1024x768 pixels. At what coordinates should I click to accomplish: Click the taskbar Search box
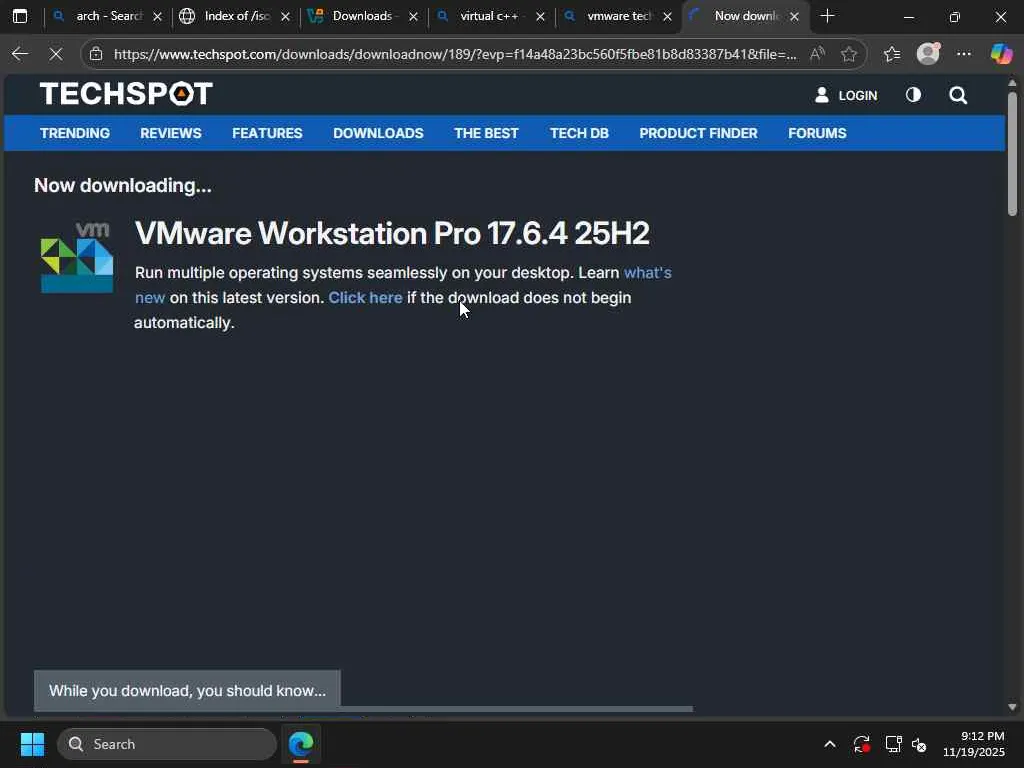167,744
